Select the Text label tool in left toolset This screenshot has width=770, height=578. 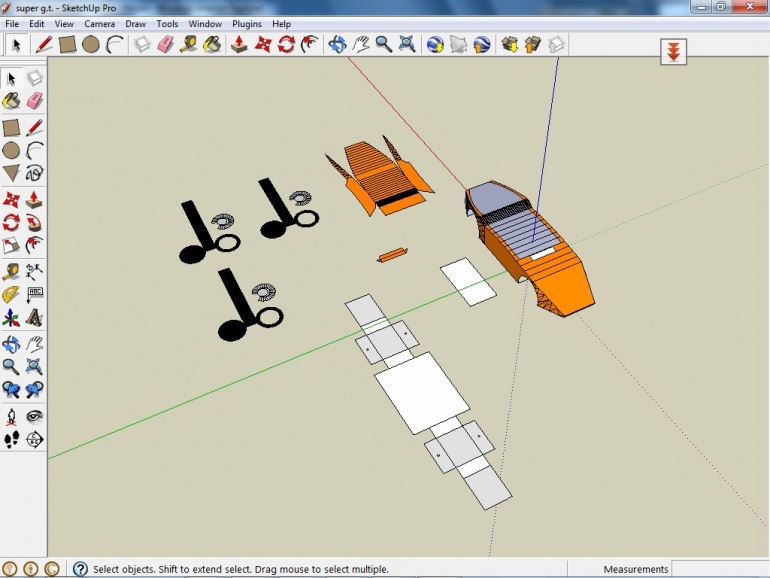[34, 294]
